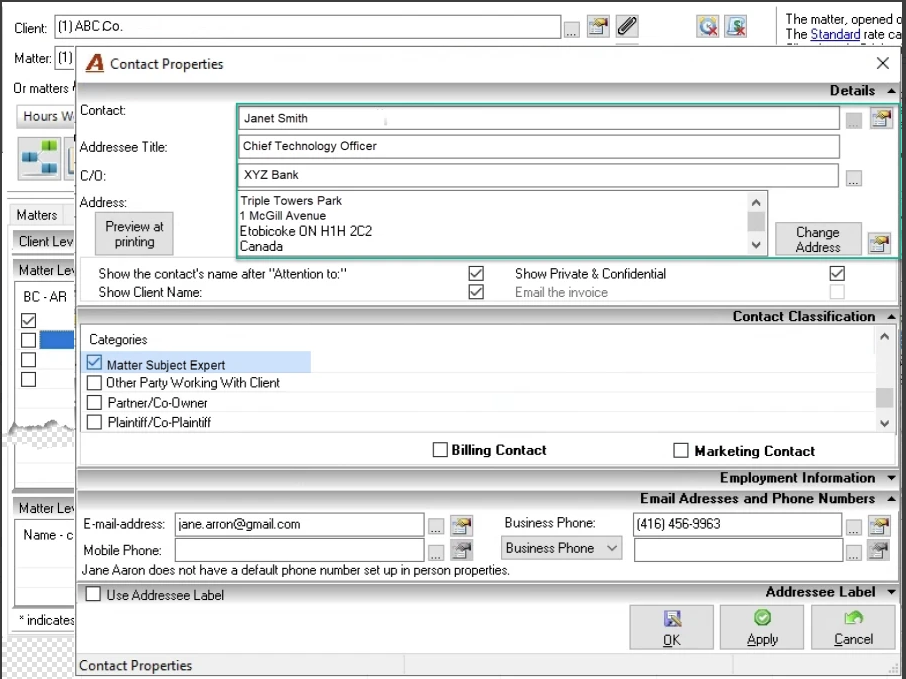
Task: Open properties icon next to Business Phone number
Action: click(879, 525)
